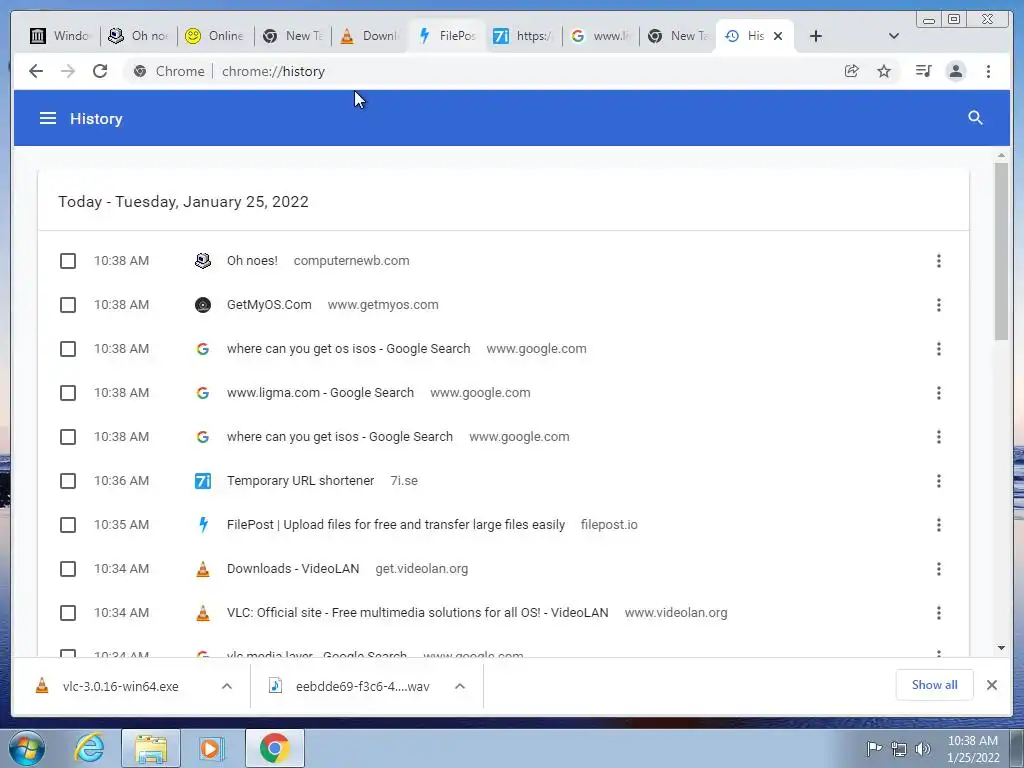Click the Action Center flag icon
1024x768 pixels.
[874, 748]
